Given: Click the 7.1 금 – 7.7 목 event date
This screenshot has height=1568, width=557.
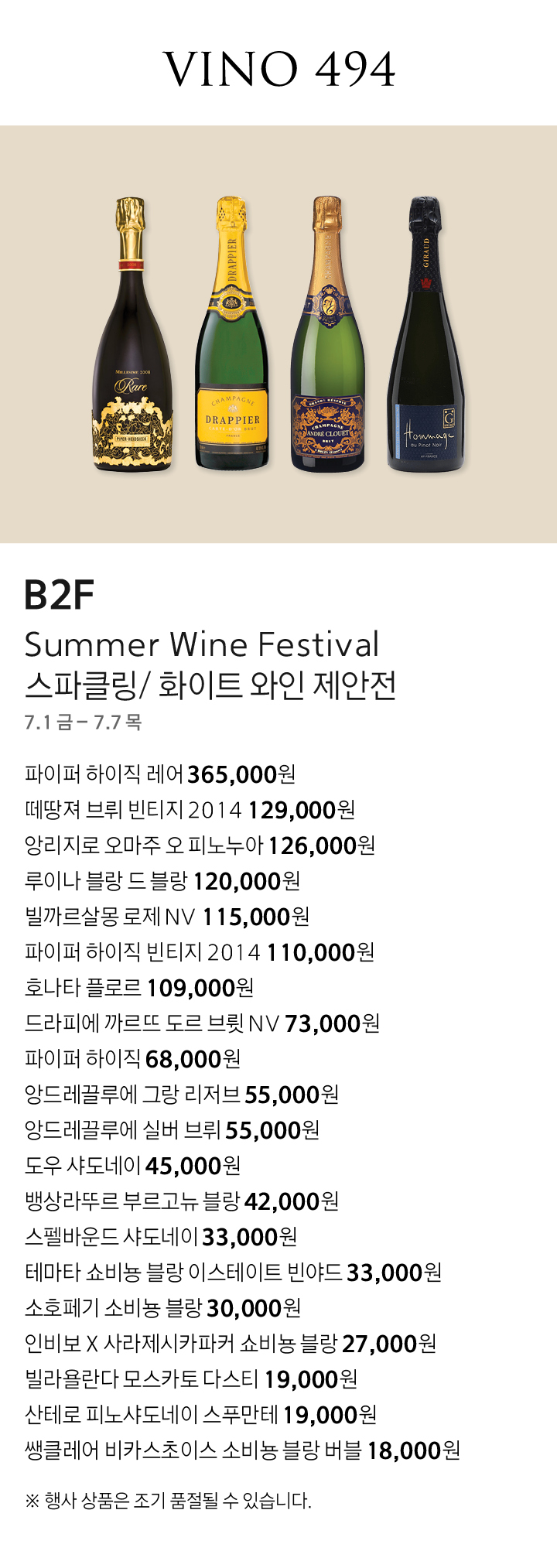Looking at the screenshot, I should click(83, 723).
